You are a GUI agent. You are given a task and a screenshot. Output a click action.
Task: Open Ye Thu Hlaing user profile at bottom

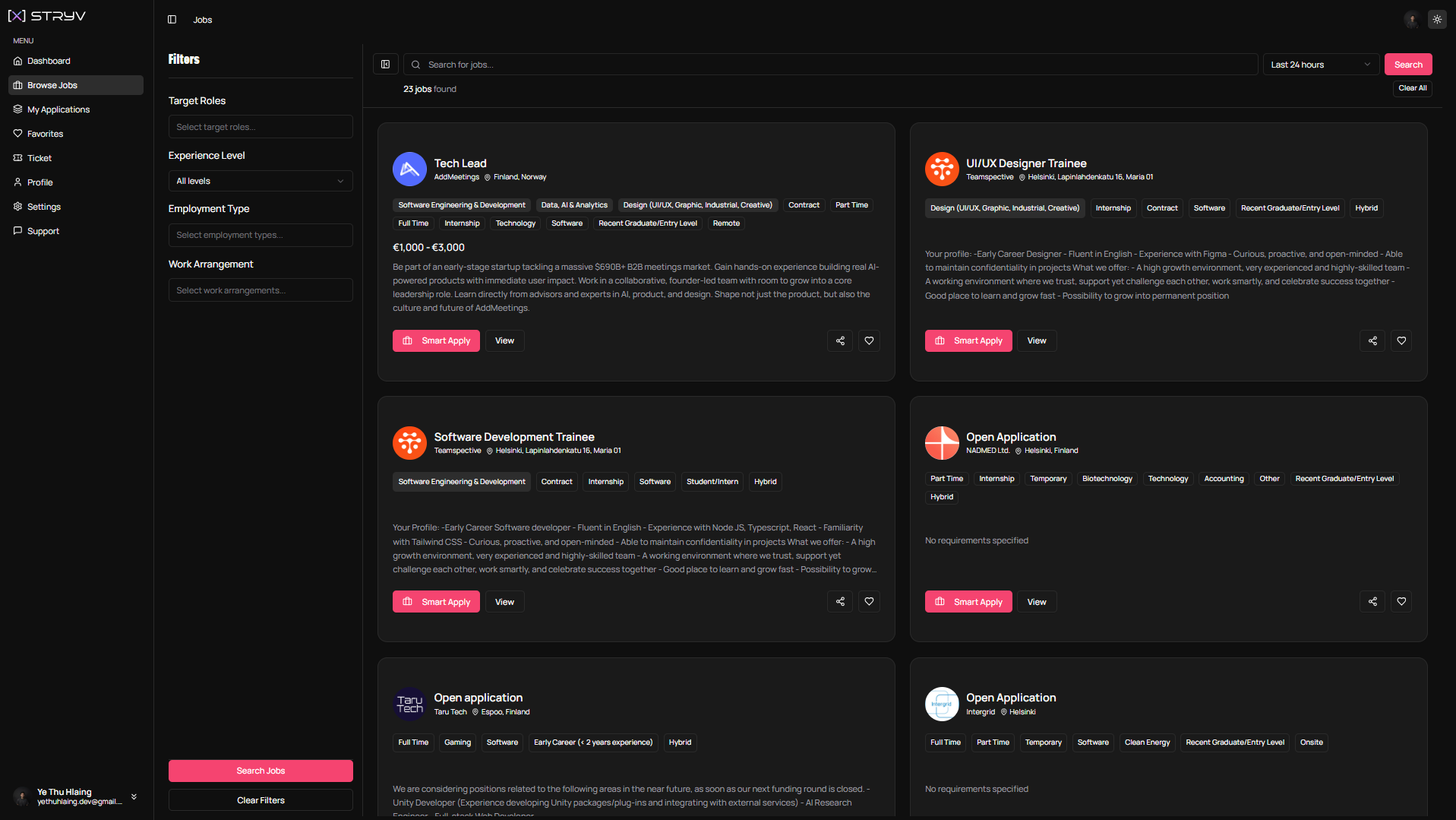76,796
